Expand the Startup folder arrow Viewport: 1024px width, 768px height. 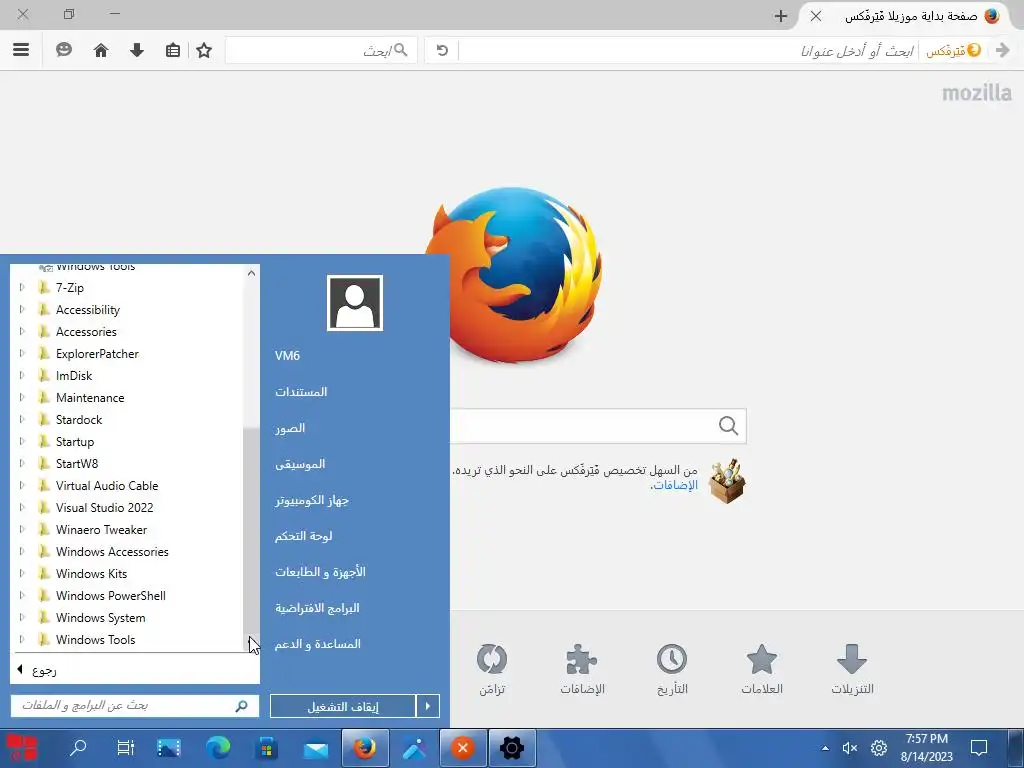[x=22, y=441]
